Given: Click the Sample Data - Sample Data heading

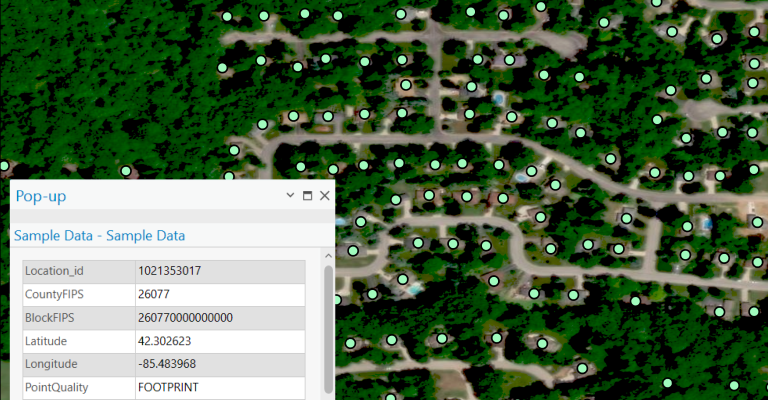Looking at the screenshot, I should pyautogui.click(x=98, y=236).
